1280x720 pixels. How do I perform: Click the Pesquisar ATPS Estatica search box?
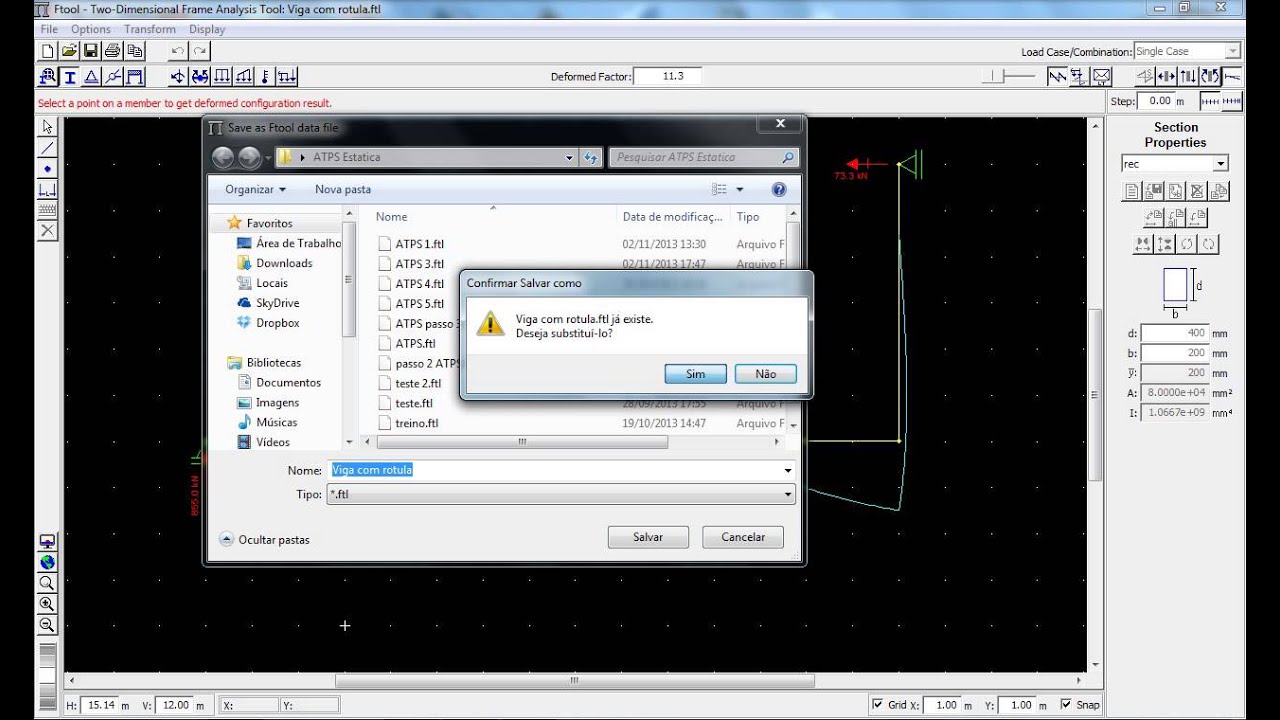[x=704, y=157]
